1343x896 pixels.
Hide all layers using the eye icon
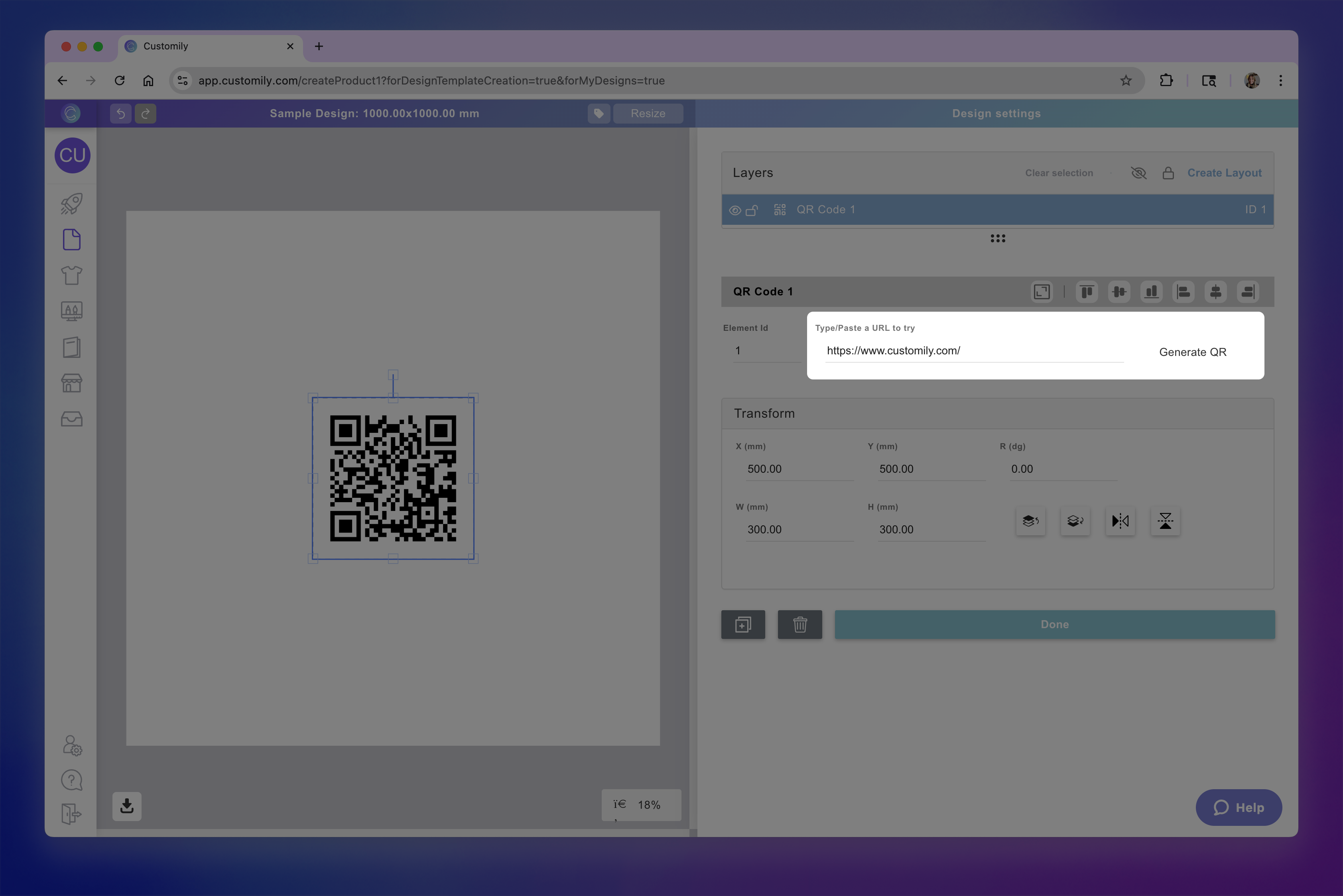(x=1138, y=173)
